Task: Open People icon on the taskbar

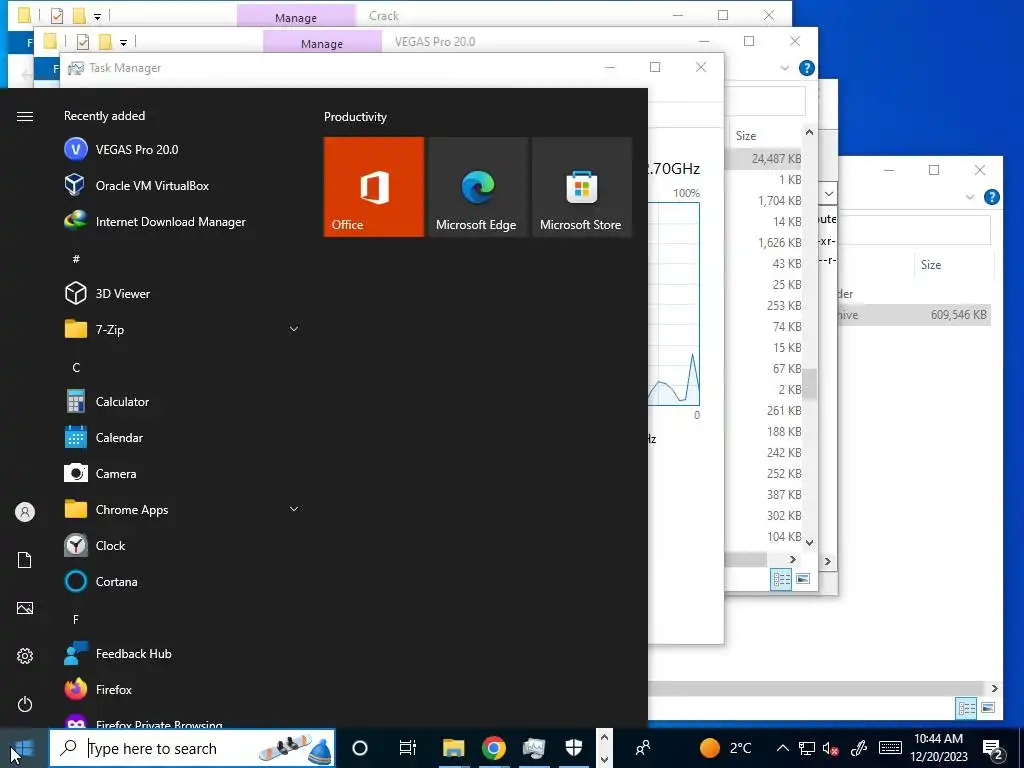Action: tap(643, 748)
